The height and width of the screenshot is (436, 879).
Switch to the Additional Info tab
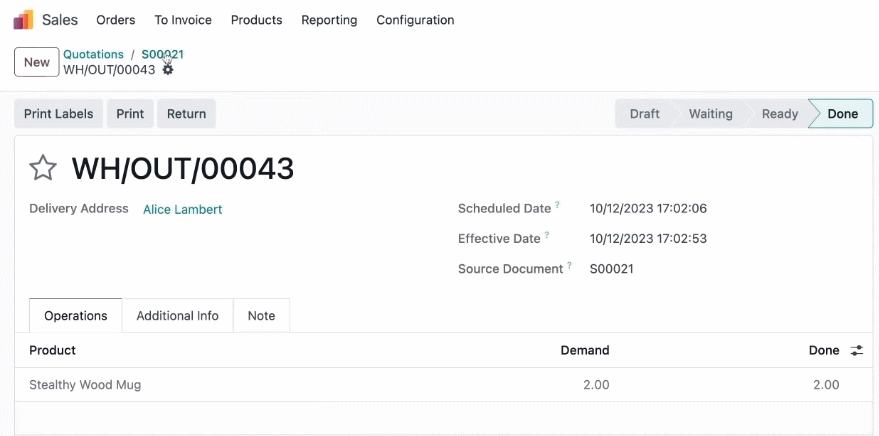point(177,316)
